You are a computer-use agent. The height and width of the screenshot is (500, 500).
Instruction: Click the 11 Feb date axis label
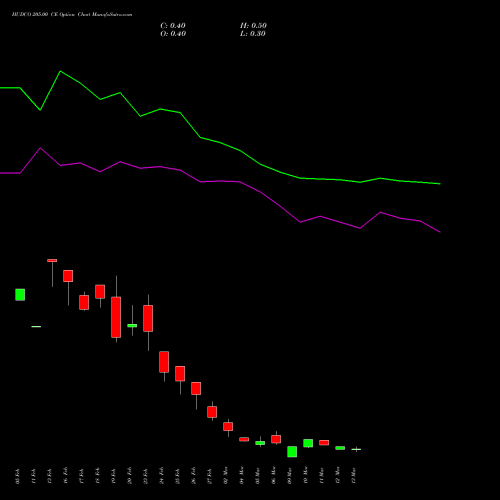pyautogui.click(x=34, y=476)
